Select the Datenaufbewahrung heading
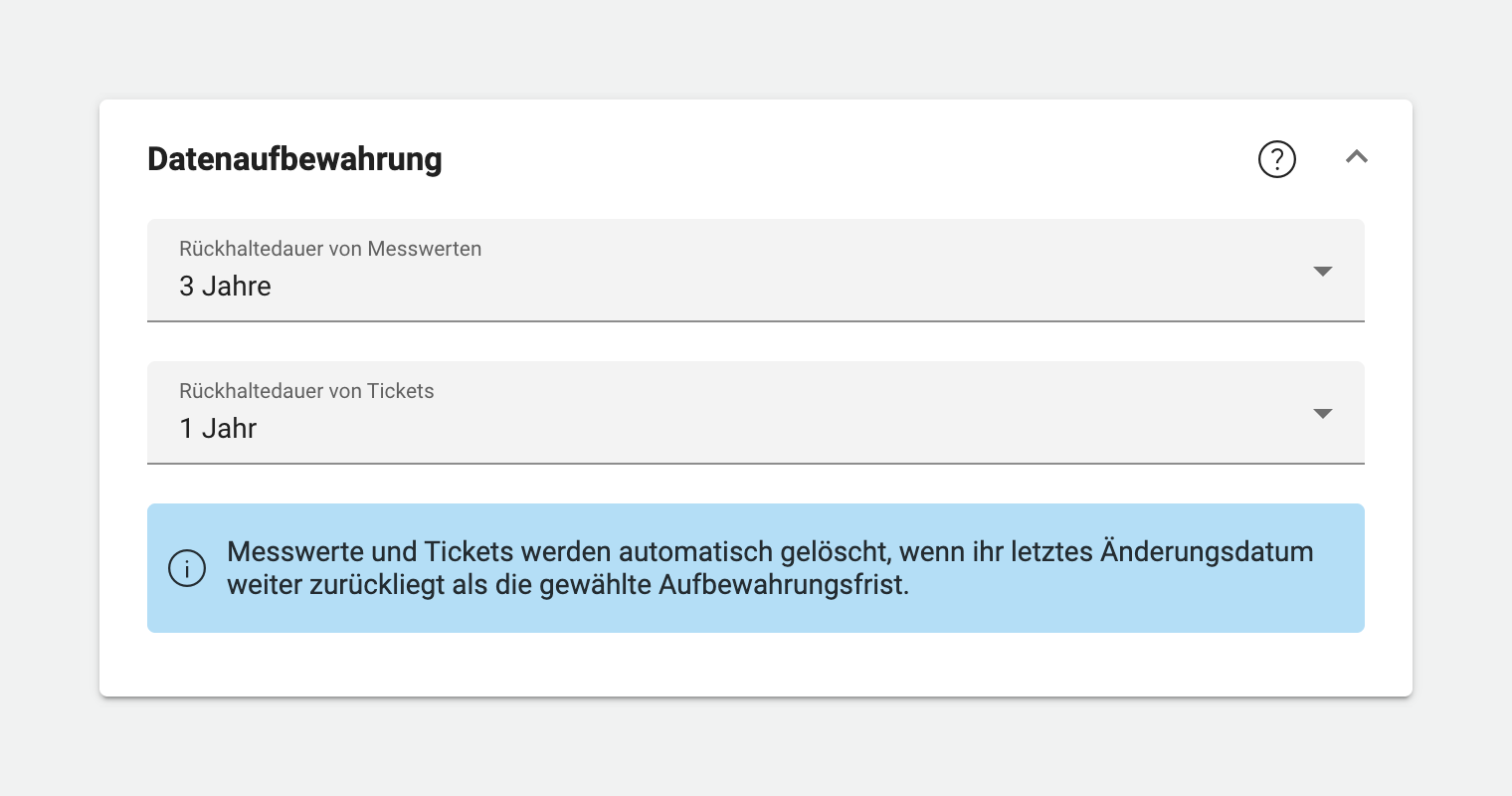Image resolution: width=1512 pixels, height=796 pixels. pos(294,159)
